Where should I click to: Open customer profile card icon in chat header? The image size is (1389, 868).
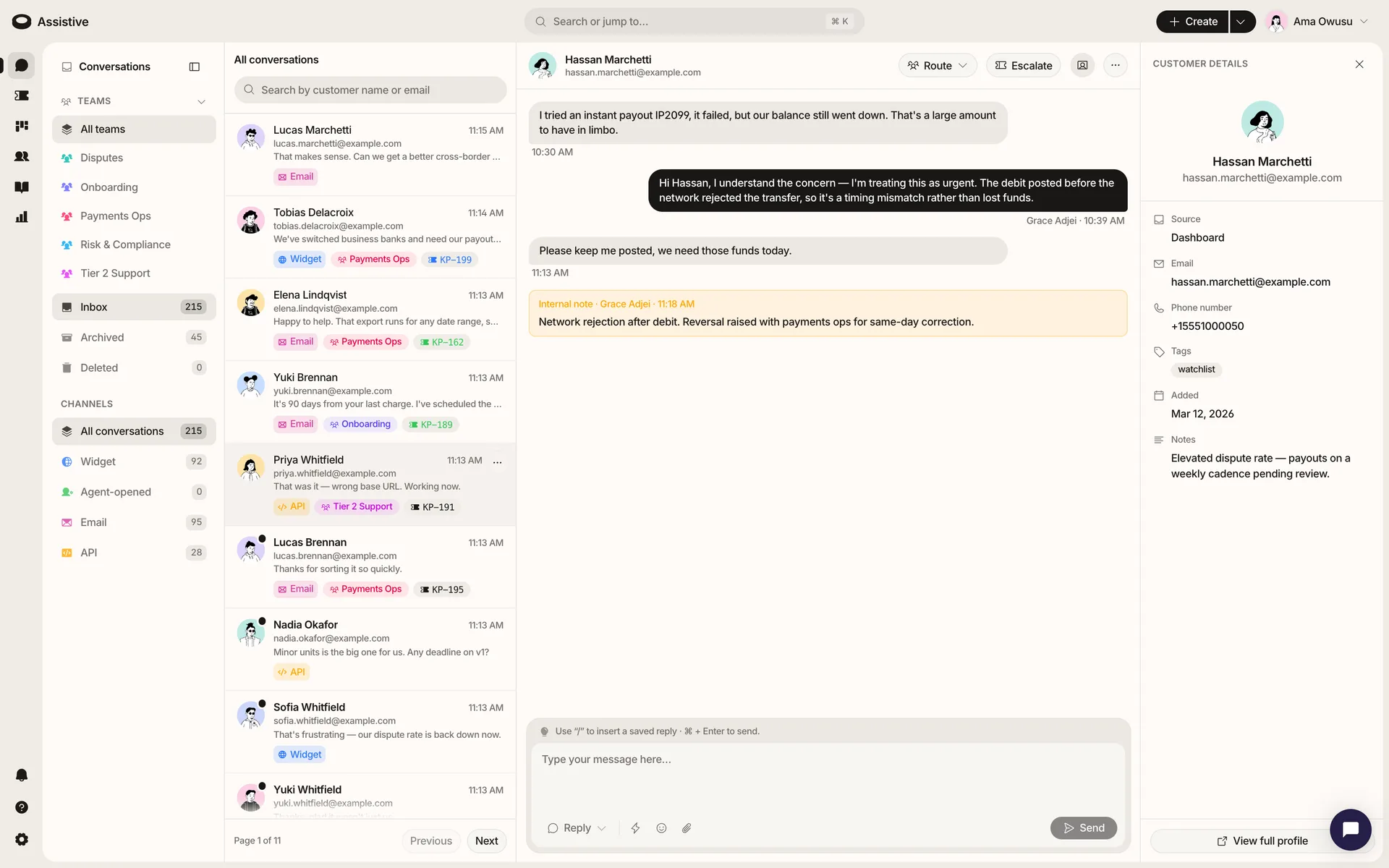[x=1082, y=65]
